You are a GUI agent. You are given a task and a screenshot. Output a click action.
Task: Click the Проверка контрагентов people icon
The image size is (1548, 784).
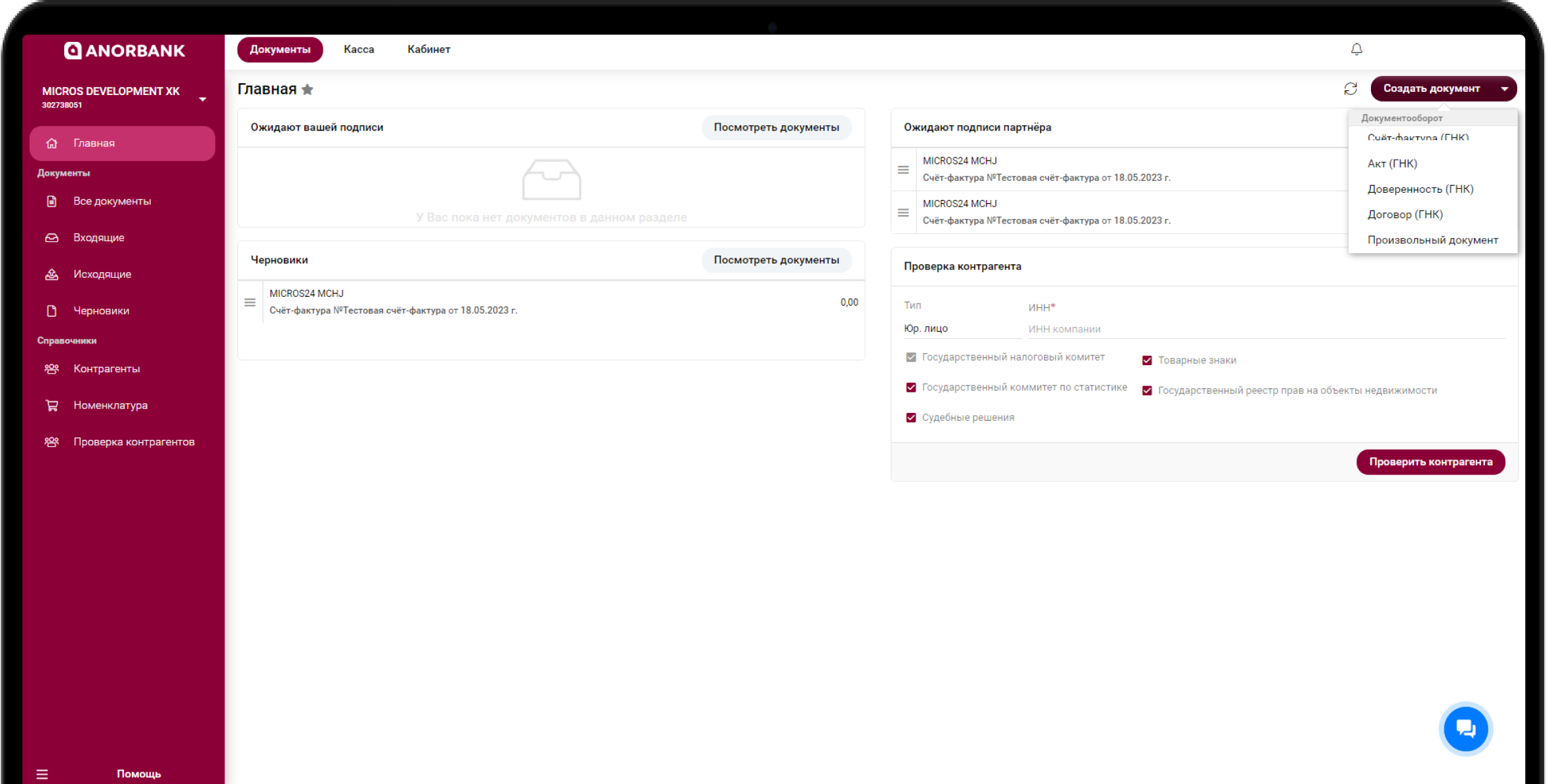[52, 442]
